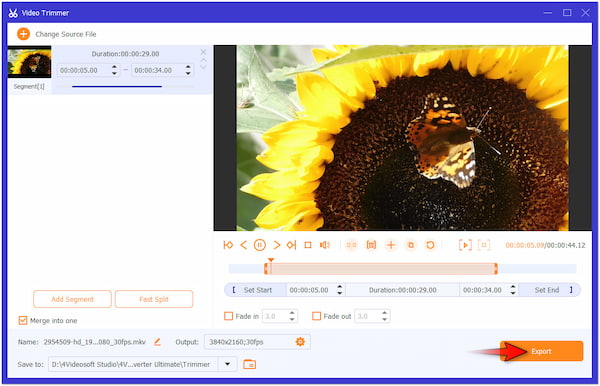Move Segment[1] up with the chevron
The image size is (600, 386).
[x=203, y=60]
